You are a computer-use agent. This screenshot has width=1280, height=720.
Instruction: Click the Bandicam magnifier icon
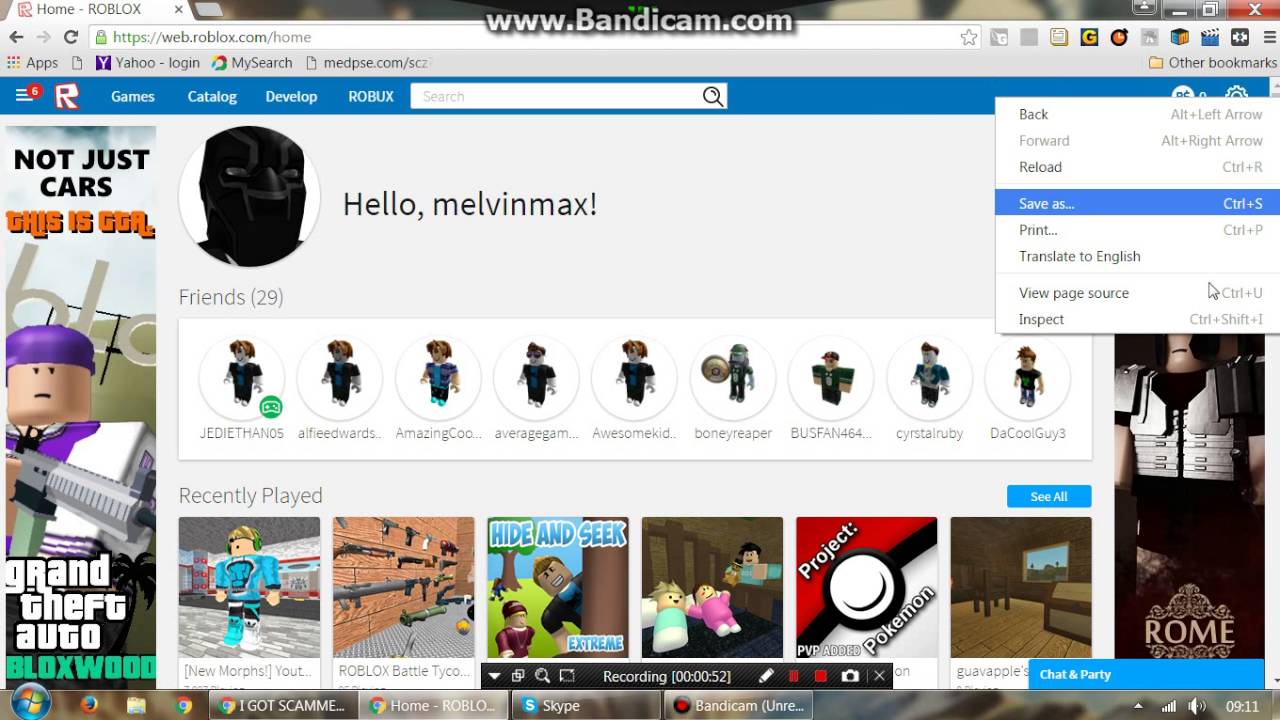click(x=542, y=676)
